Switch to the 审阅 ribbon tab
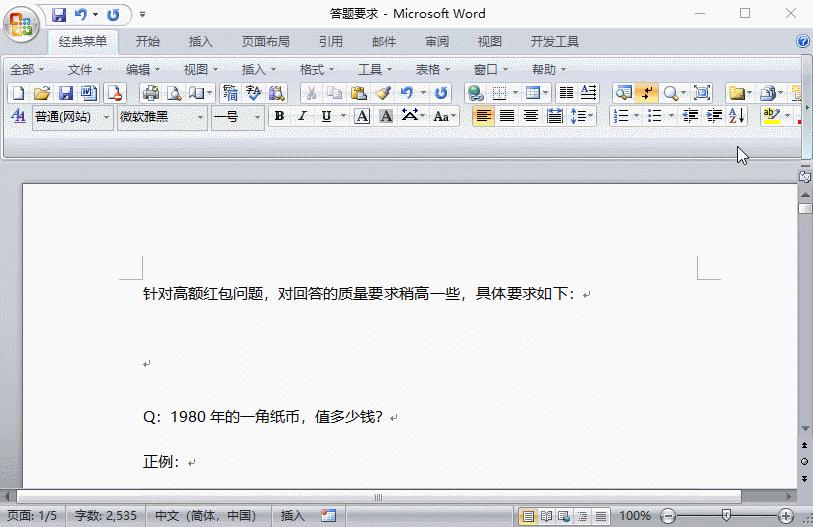 tap(437, 41)
